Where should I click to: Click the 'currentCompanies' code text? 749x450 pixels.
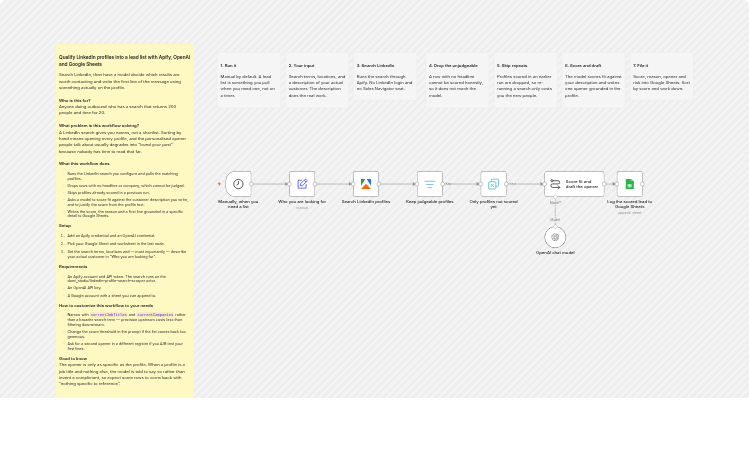tap(155, 315)
